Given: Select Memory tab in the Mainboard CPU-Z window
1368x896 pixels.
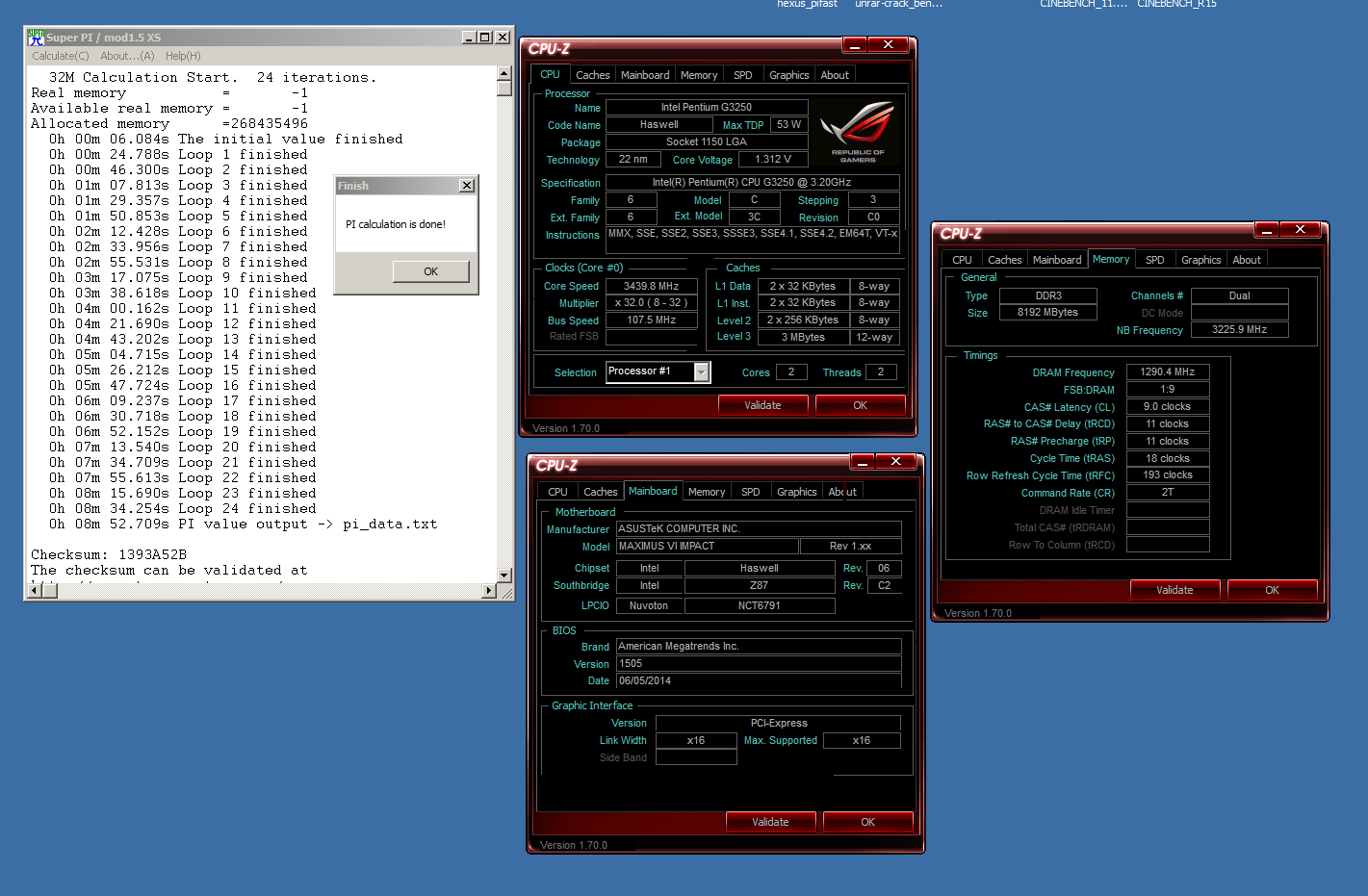Looking at the screenshot, I should tap(707, 492).
